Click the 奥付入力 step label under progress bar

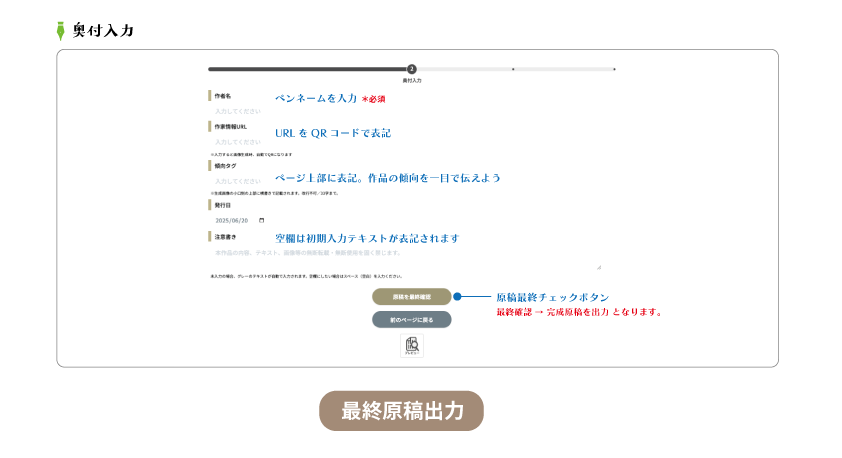point(412,80)
